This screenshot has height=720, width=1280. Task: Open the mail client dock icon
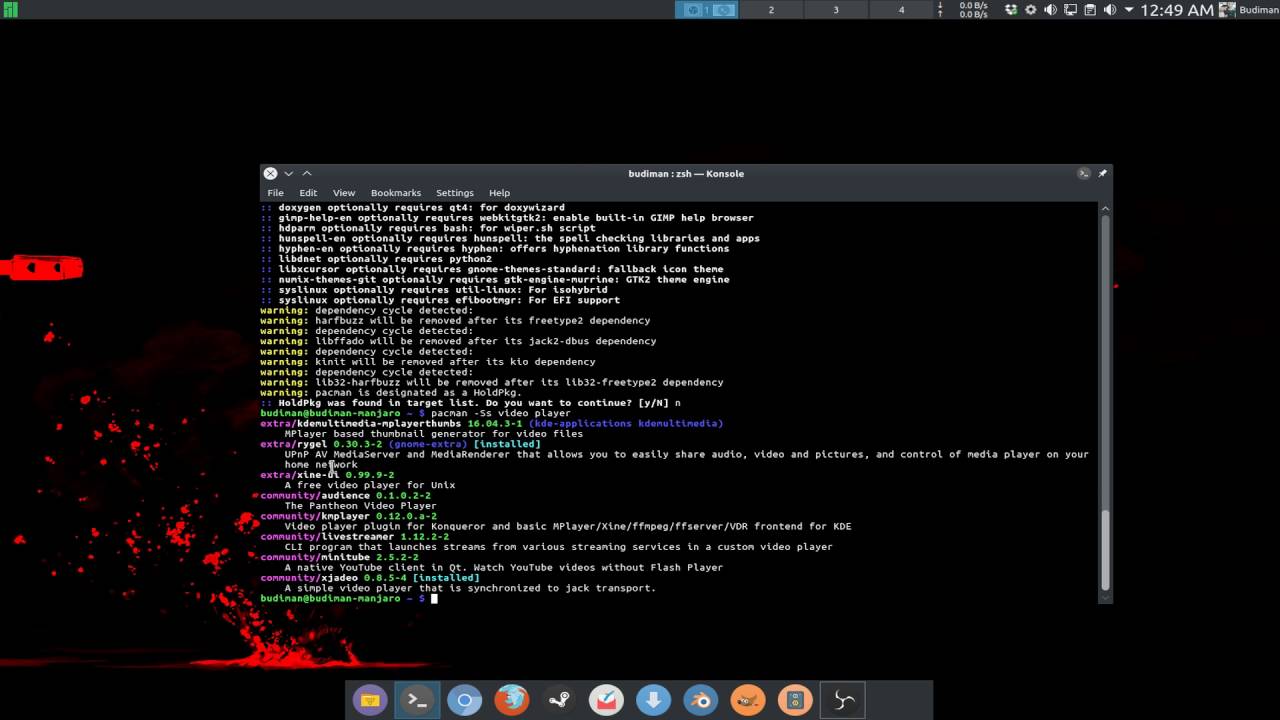606,701
